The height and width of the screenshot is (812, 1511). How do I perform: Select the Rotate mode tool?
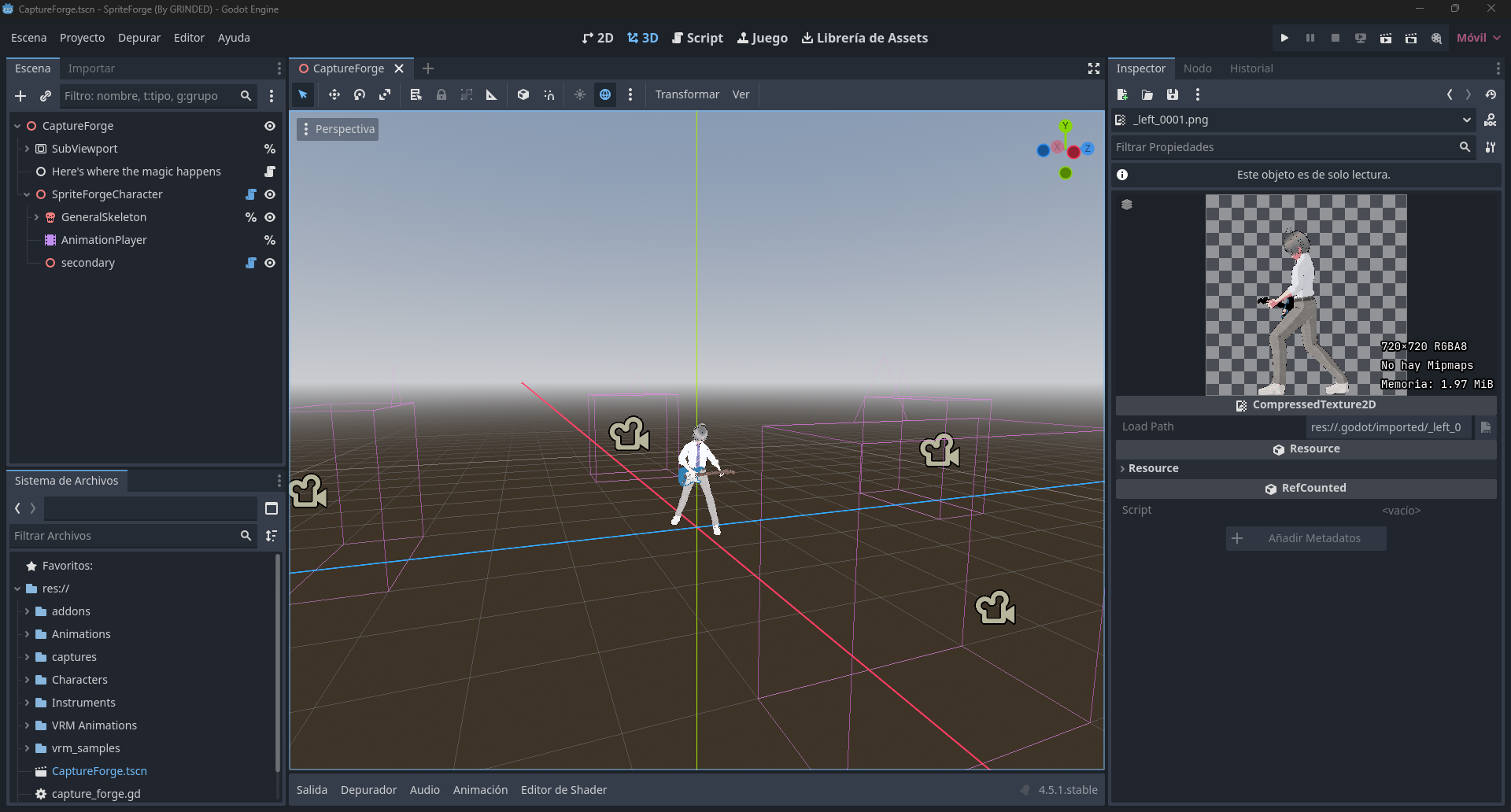(x=360, y=94)
